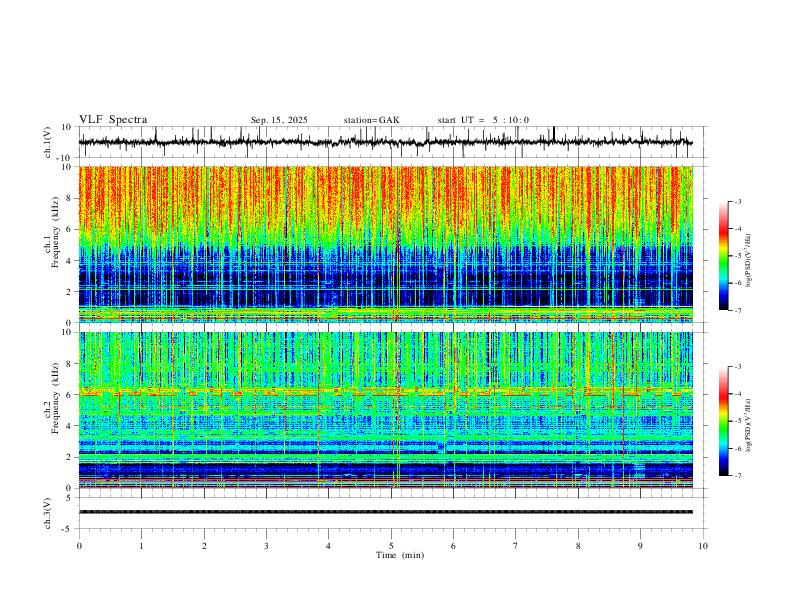Click the ch.1 spectrogram plot
Viewport: 792px width, 612px height.
[385, 244]
